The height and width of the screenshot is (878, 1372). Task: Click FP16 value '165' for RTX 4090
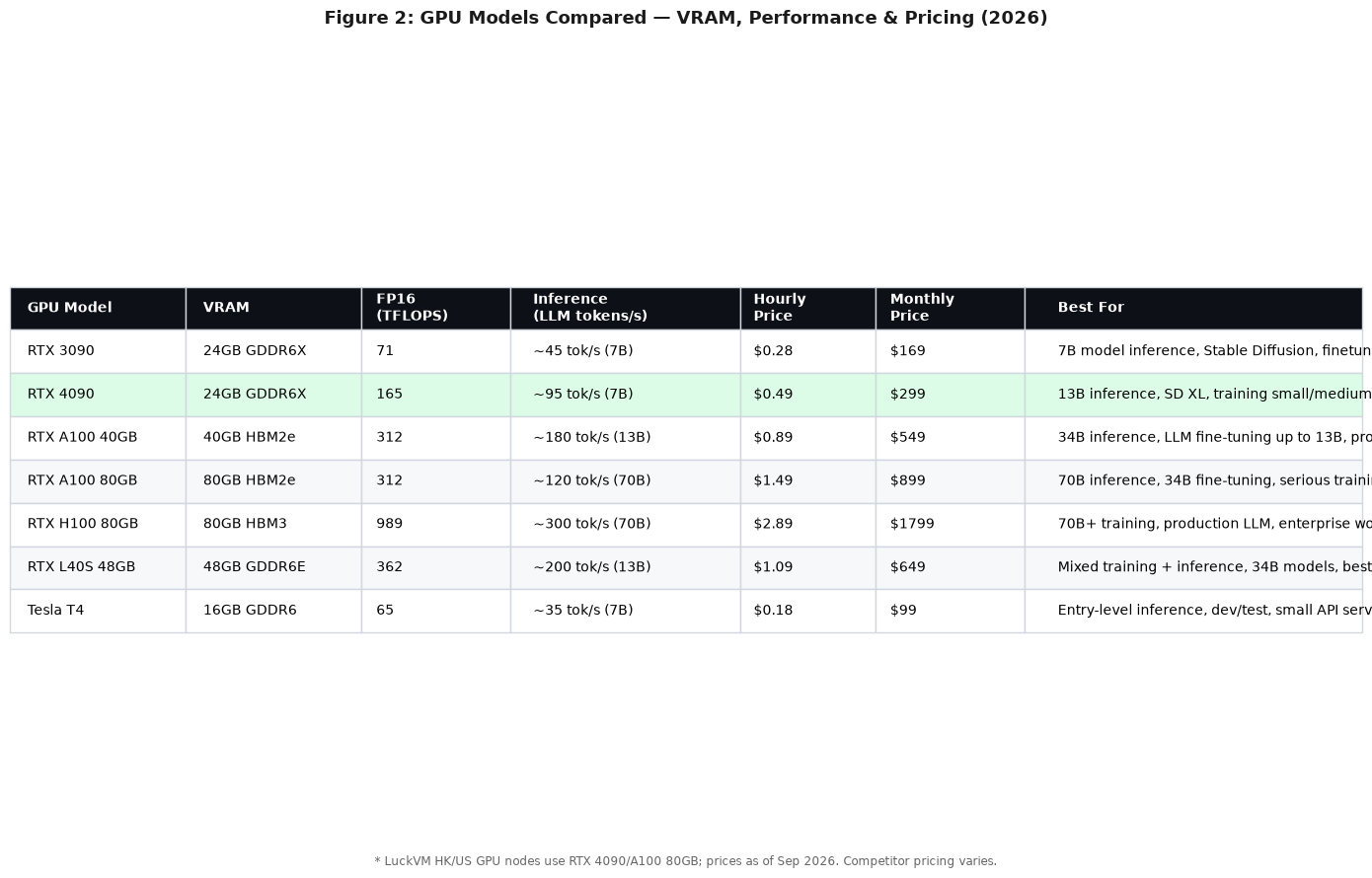[x=435, y=395]
